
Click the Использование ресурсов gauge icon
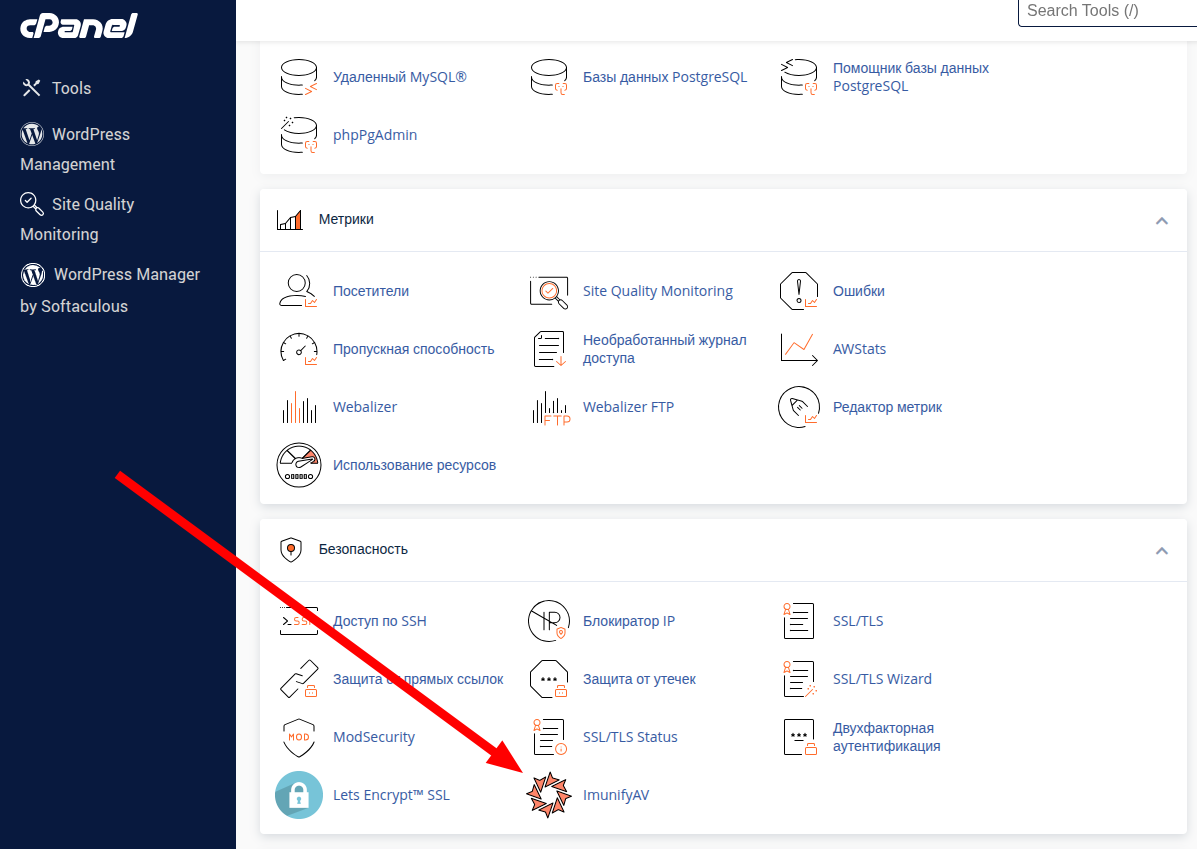point(298,465)
